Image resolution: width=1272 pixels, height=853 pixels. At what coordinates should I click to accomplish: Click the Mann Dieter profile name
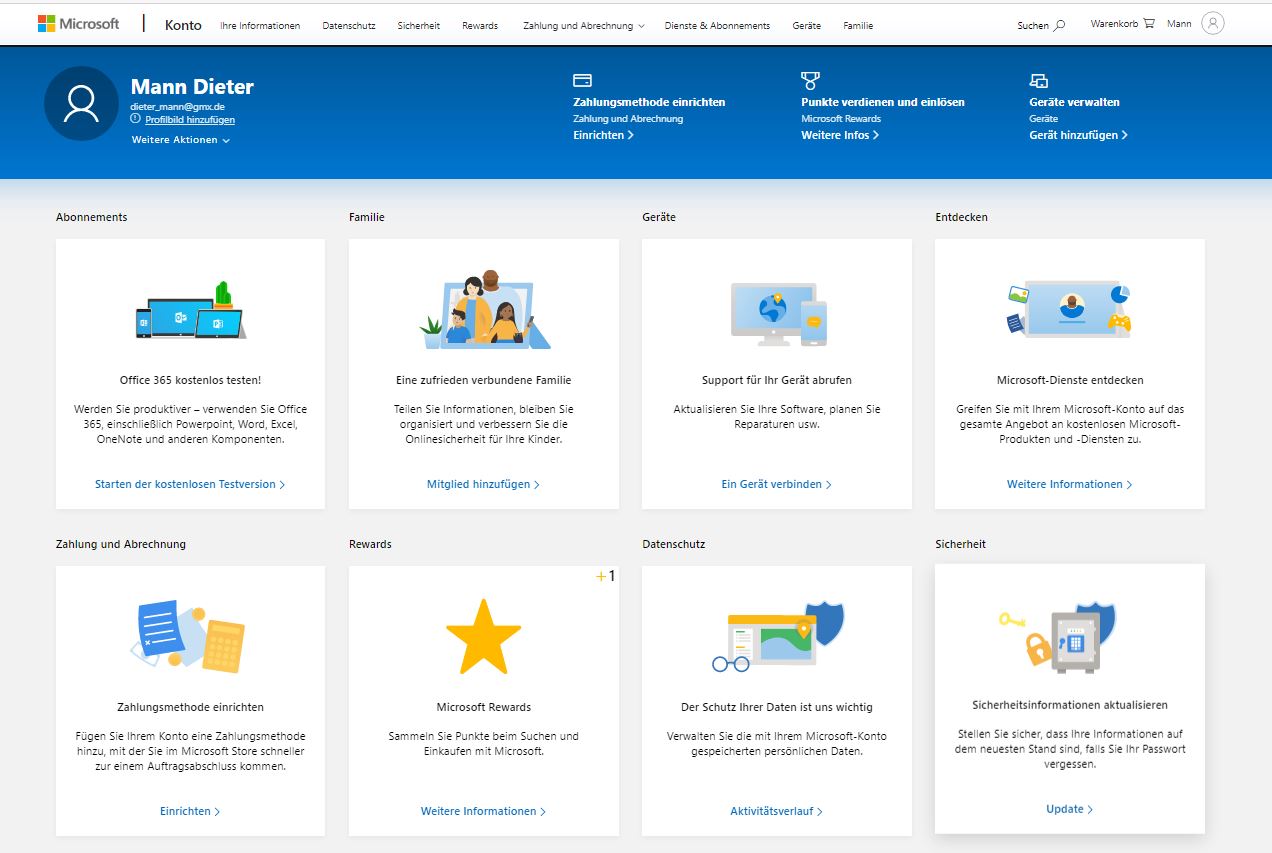(192, 87)
